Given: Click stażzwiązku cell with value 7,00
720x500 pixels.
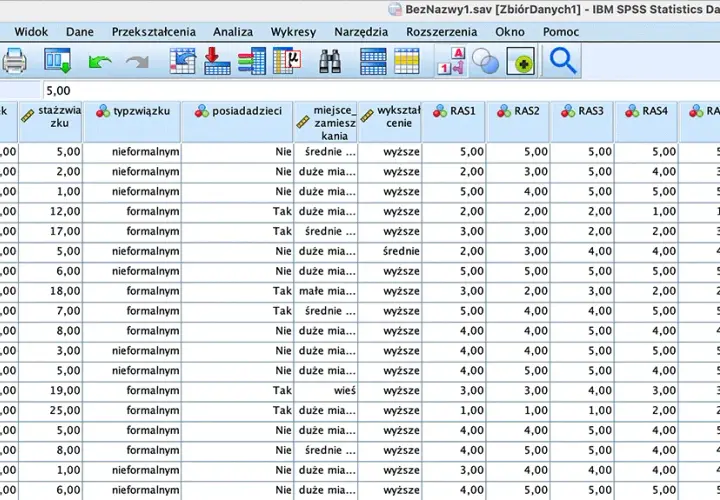Looking at the screenshot, I should (x=51, y=311).
